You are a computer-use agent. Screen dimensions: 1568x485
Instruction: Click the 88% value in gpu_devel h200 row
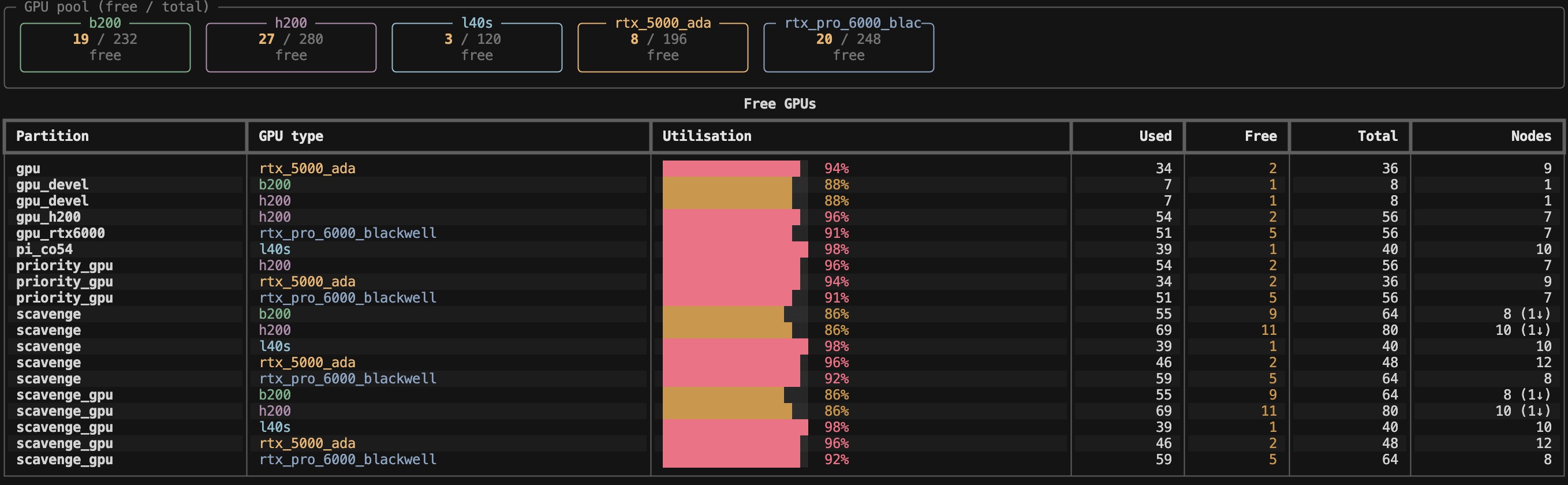coord(837,201)
